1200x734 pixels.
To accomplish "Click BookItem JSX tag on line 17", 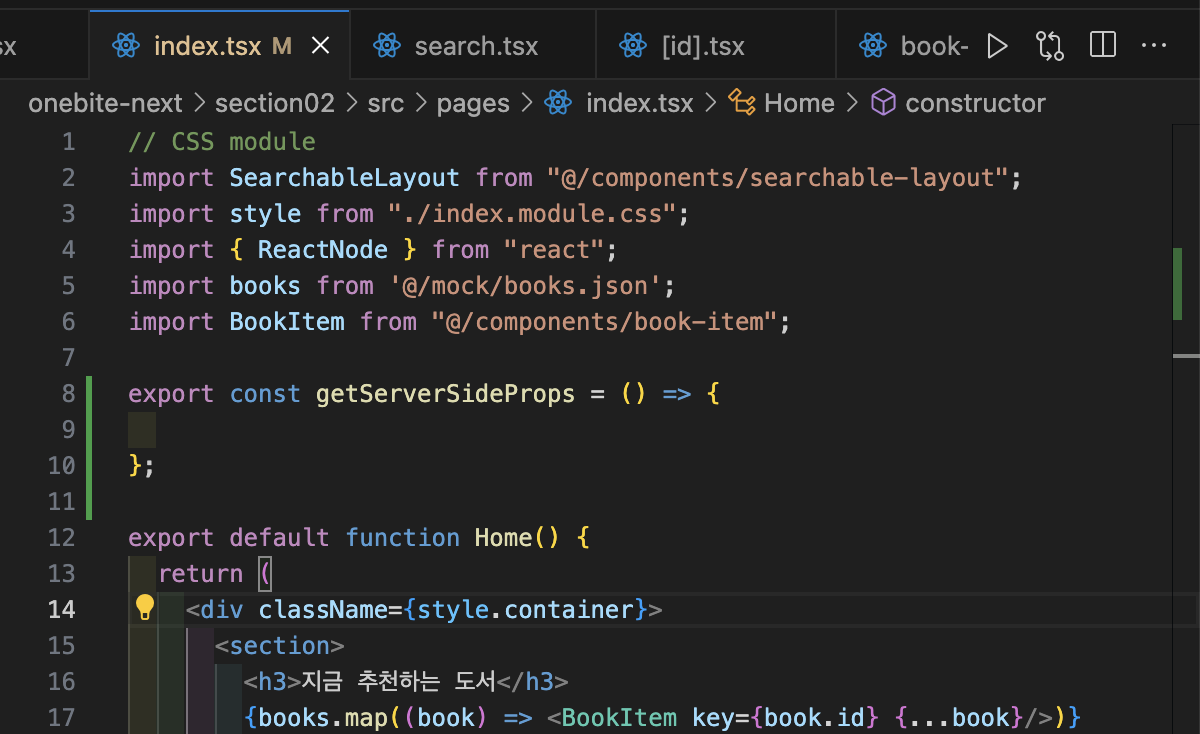I will point(619,718).
